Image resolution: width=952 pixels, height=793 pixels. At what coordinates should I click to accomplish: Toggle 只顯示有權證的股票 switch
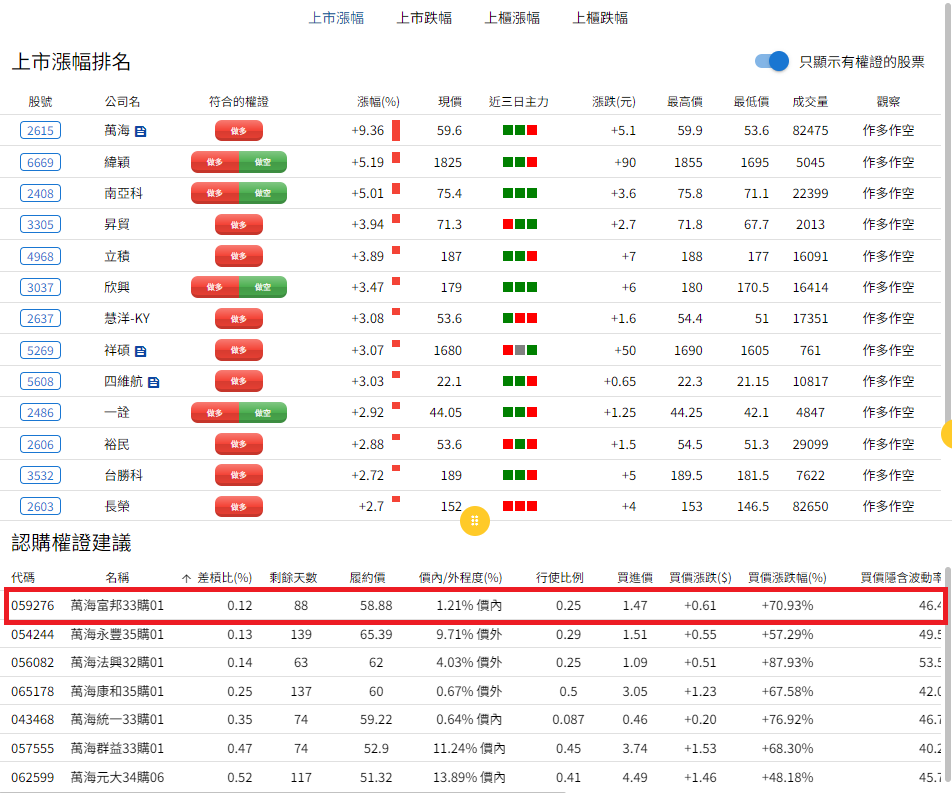772,62
